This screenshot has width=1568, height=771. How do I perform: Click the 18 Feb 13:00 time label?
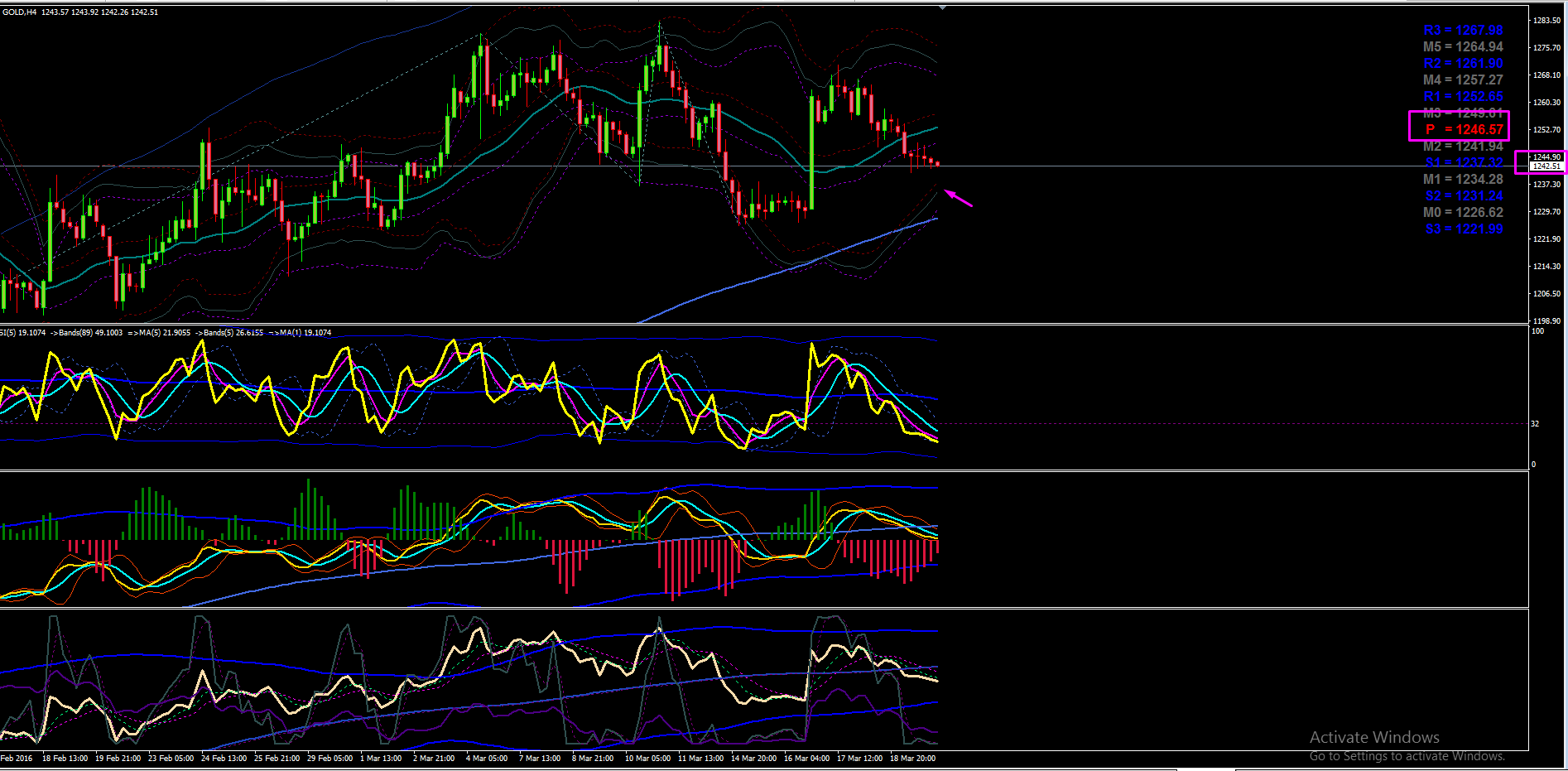pos(65,759)
